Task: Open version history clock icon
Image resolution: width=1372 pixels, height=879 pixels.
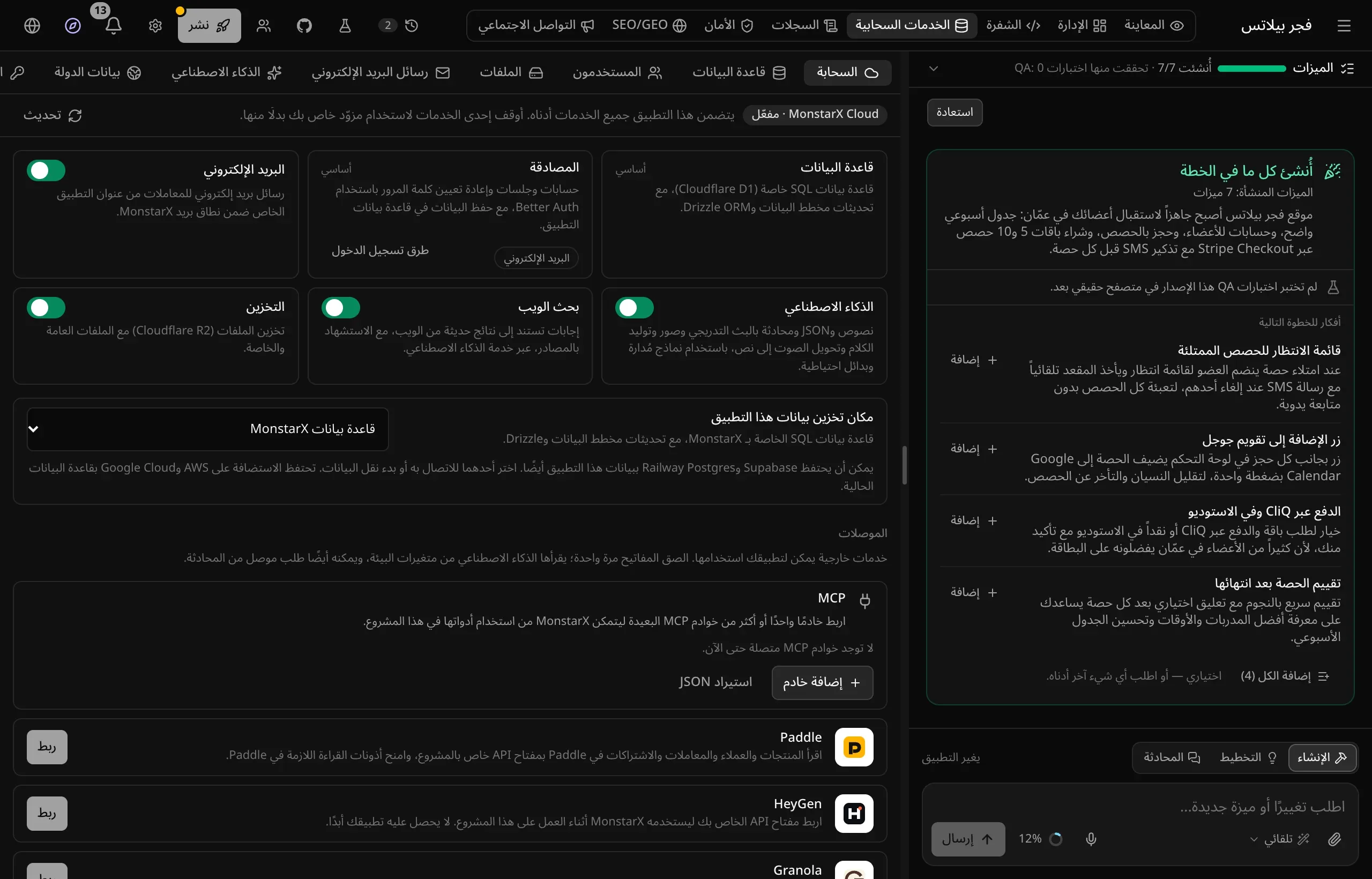Action: coord(412,26)
